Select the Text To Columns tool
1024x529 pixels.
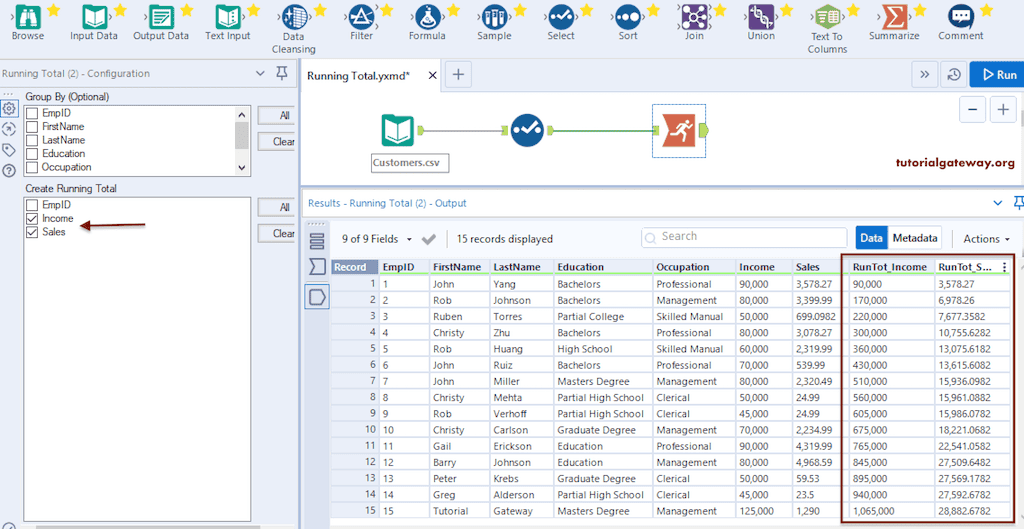click(827, 16)
